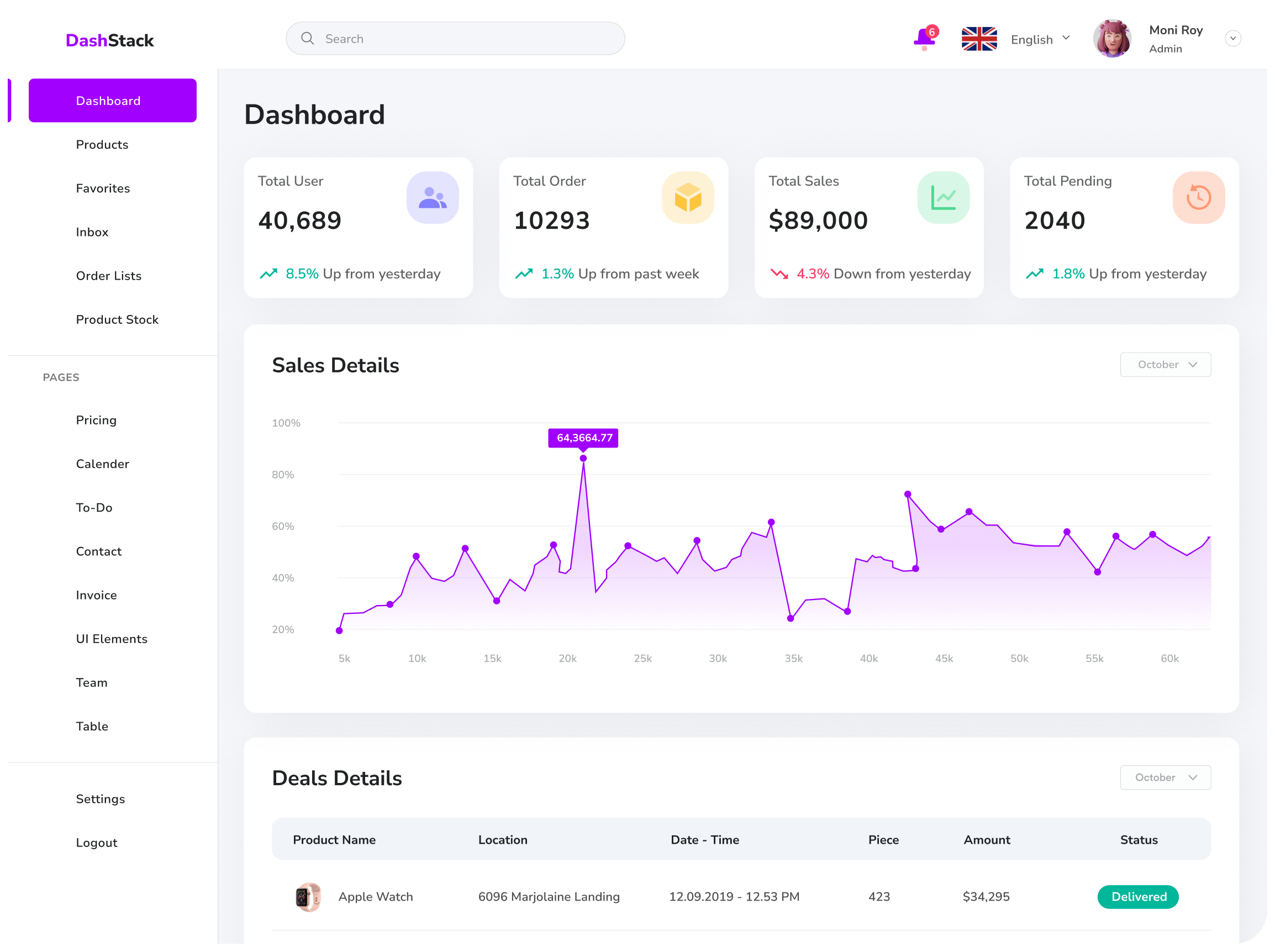Click Moni Roy's avatar picture
Image resolution: width=1275 pixels, height=952 pixels.
(1111, 39)
